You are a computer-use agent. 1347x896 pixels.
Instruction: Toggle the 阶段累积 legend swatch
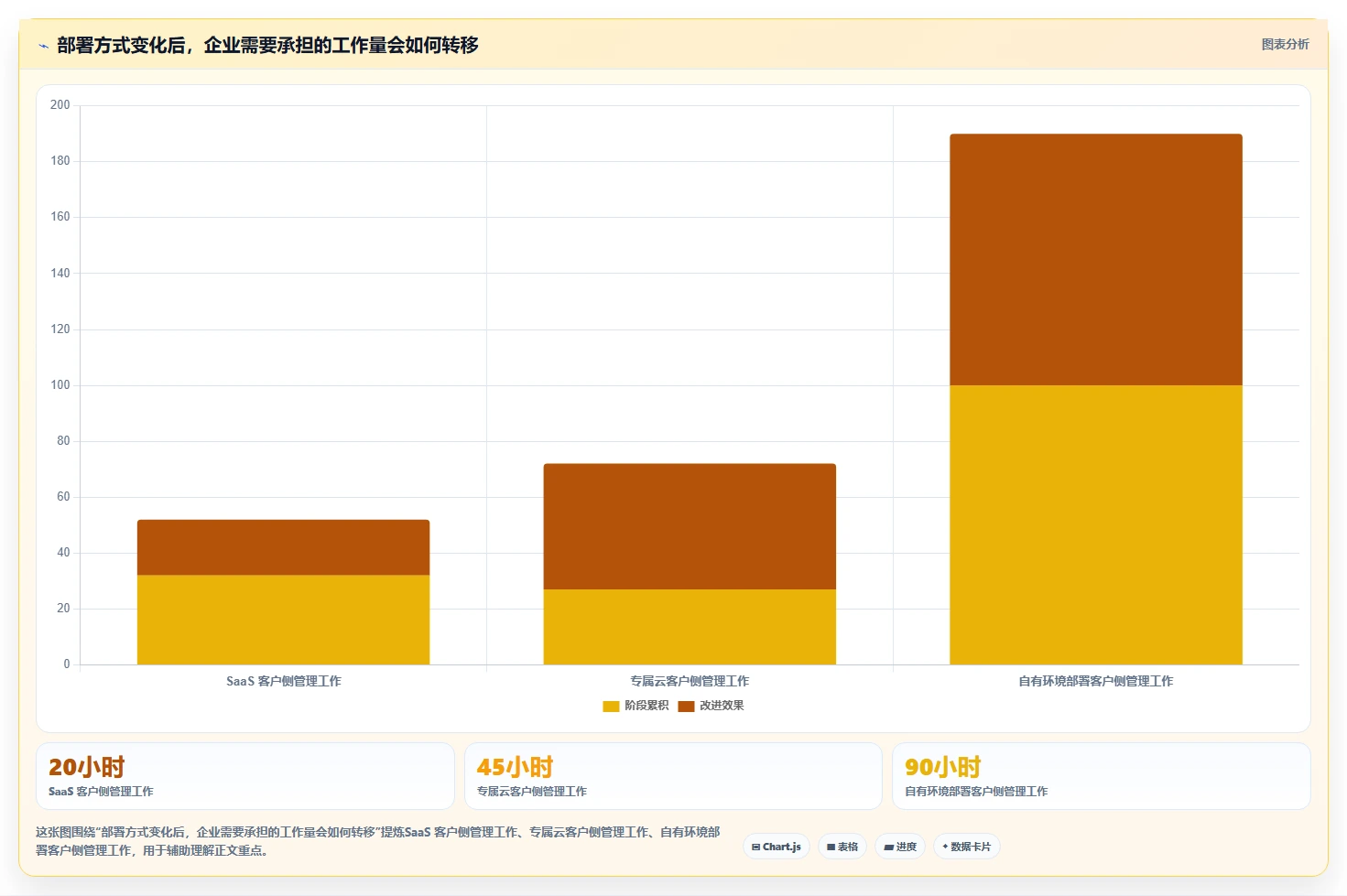click(611, 706)
